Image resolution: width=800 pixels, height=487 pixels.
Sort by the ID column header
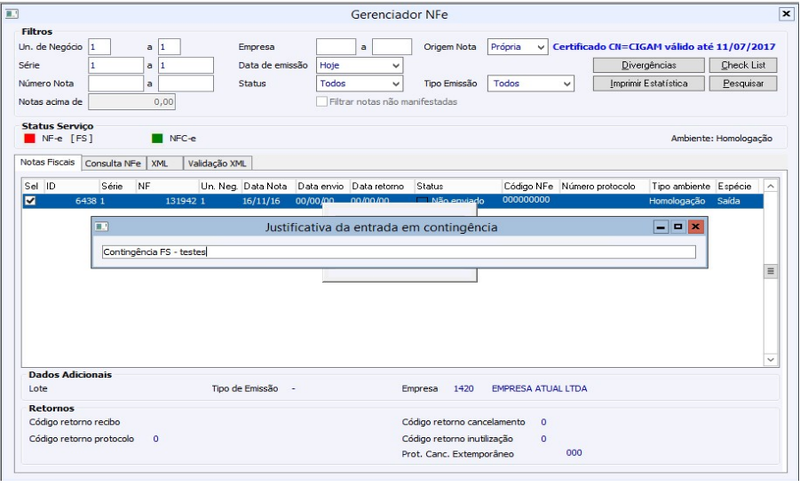click(x=71, y=186)
